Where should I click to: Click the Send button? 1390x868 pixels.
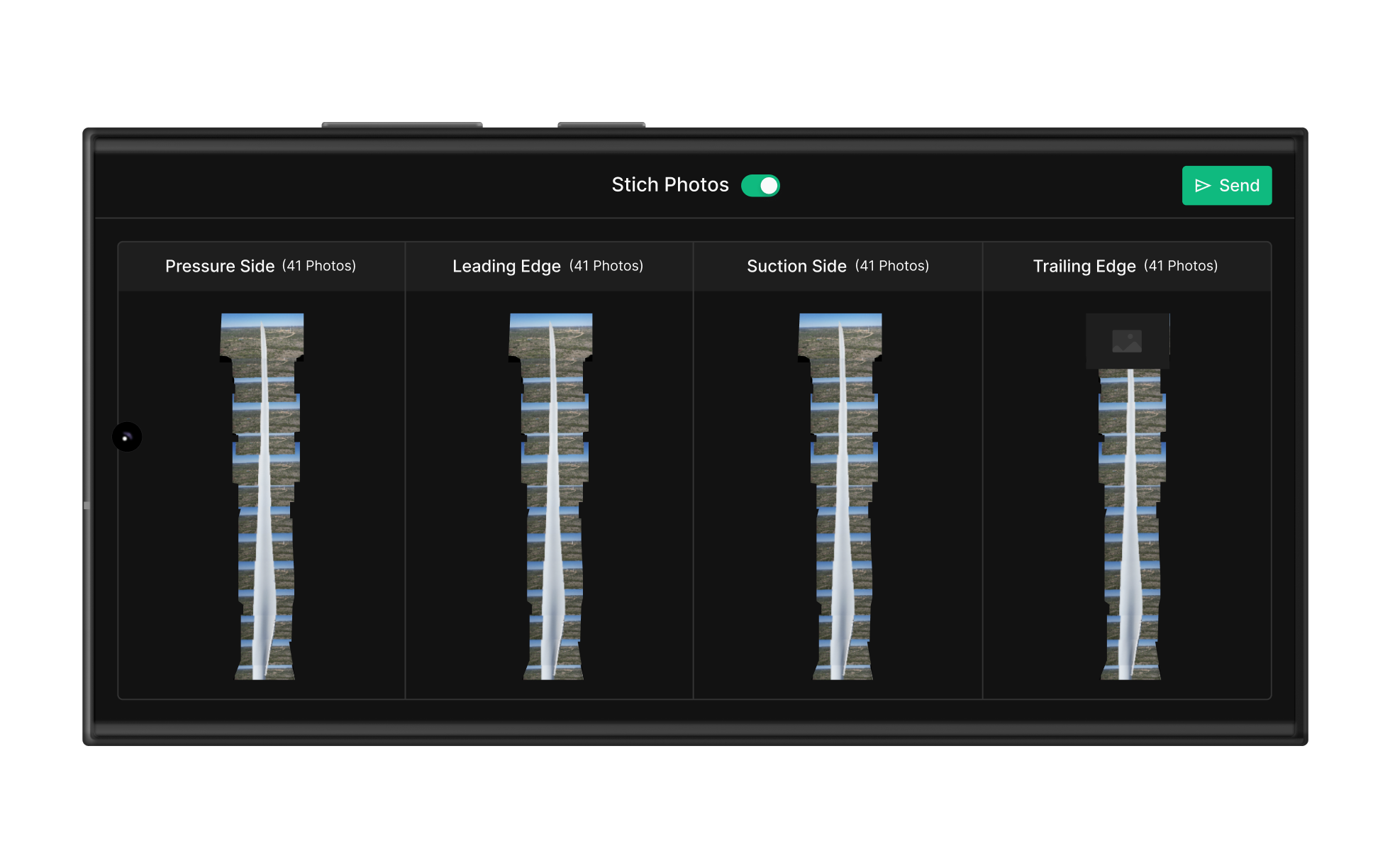click(1227, 185)
